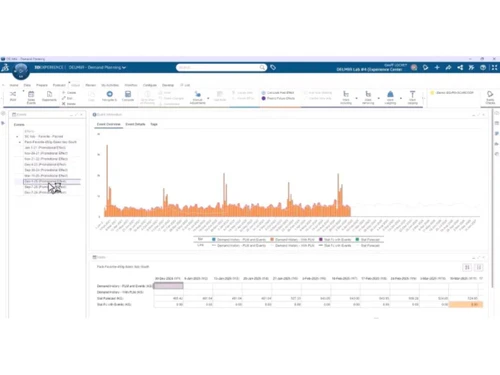
Task: Open the tools icon in top bar
Action: 471,68
